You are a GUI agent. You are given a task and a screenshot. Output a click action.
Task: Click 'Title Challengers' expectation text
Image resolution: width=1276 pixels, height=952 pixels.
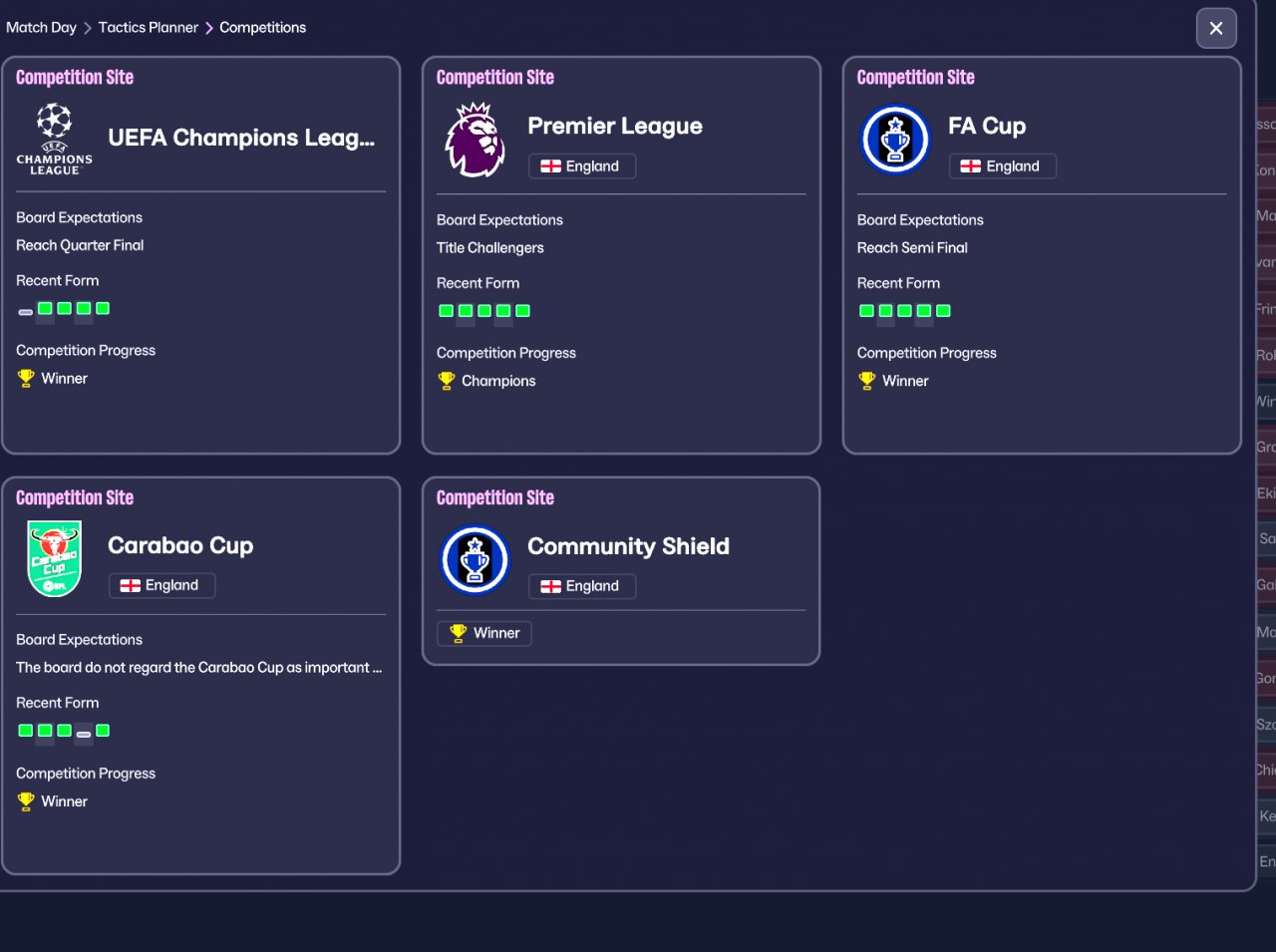[490, 248]
